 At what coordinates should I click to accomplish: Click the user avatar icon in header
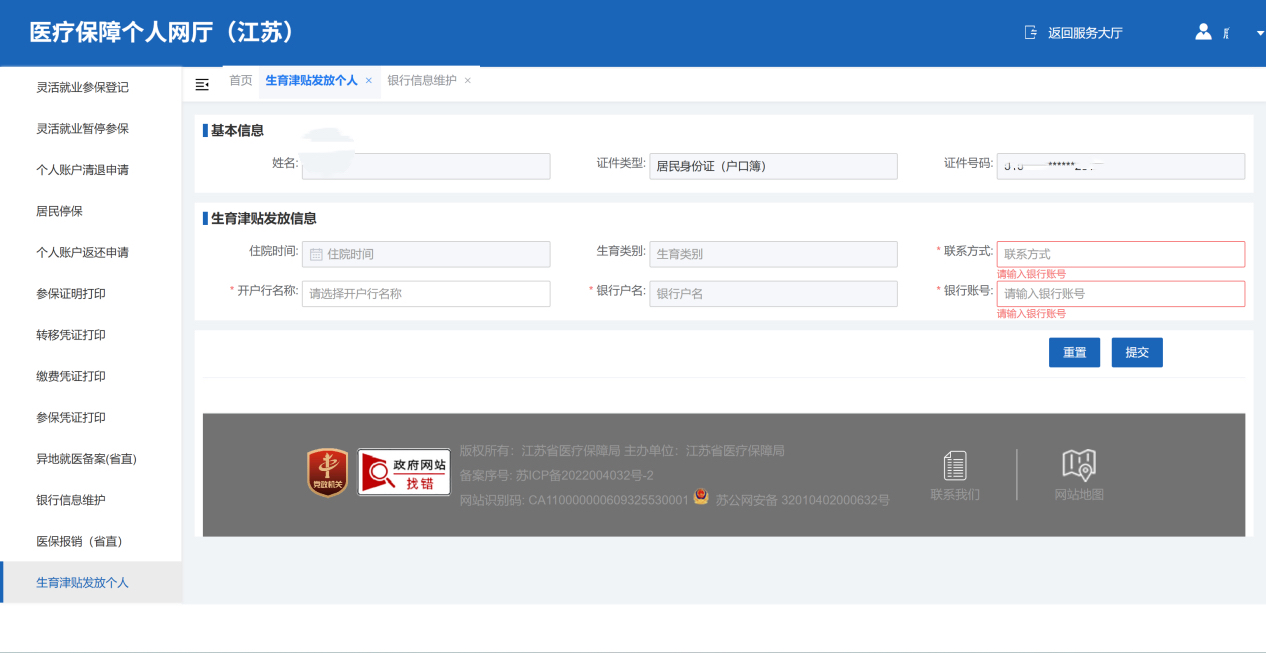pos(1203,32)
